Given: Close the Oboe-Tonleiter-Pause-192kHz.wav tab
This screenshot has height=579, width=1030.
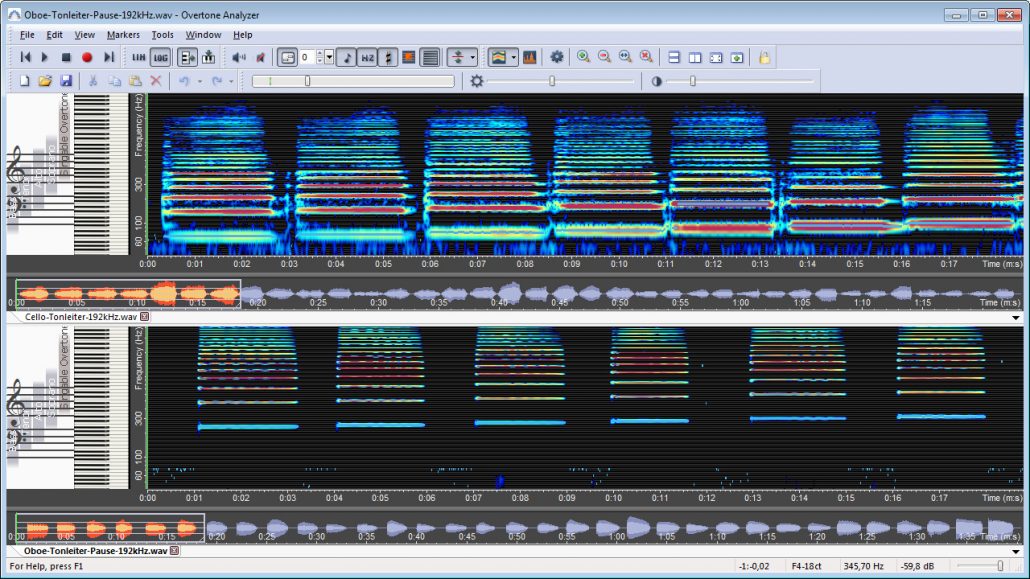Looking at the screenshot, I should pyautogui.click(x=175, y=551).
